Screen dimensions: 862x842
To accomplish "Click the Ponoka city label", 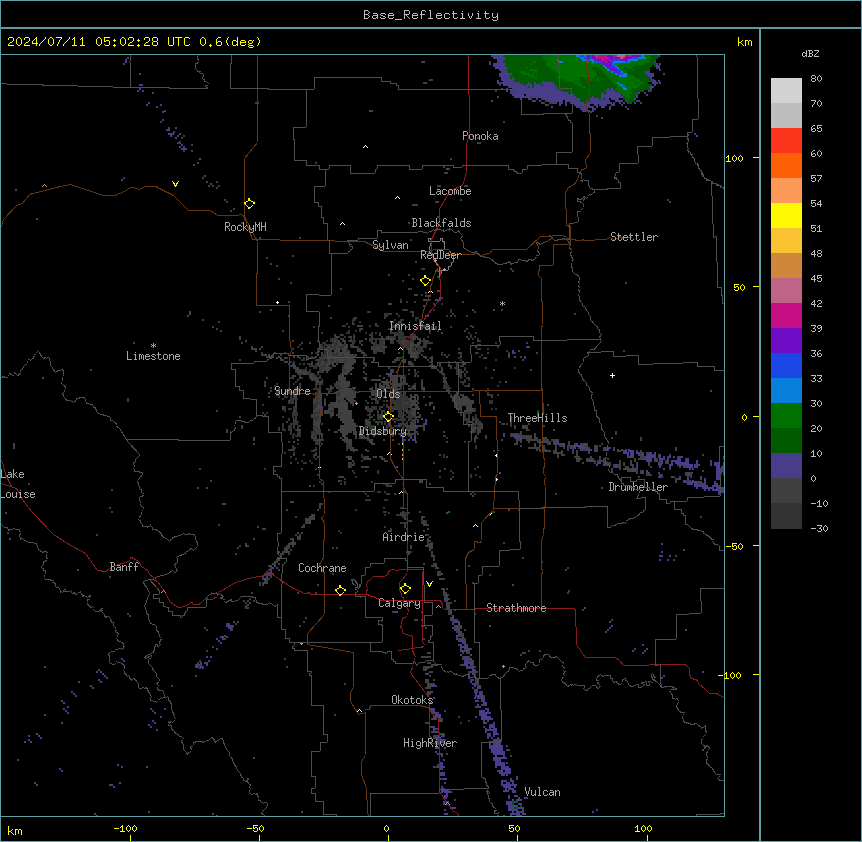I will (480, 136).
